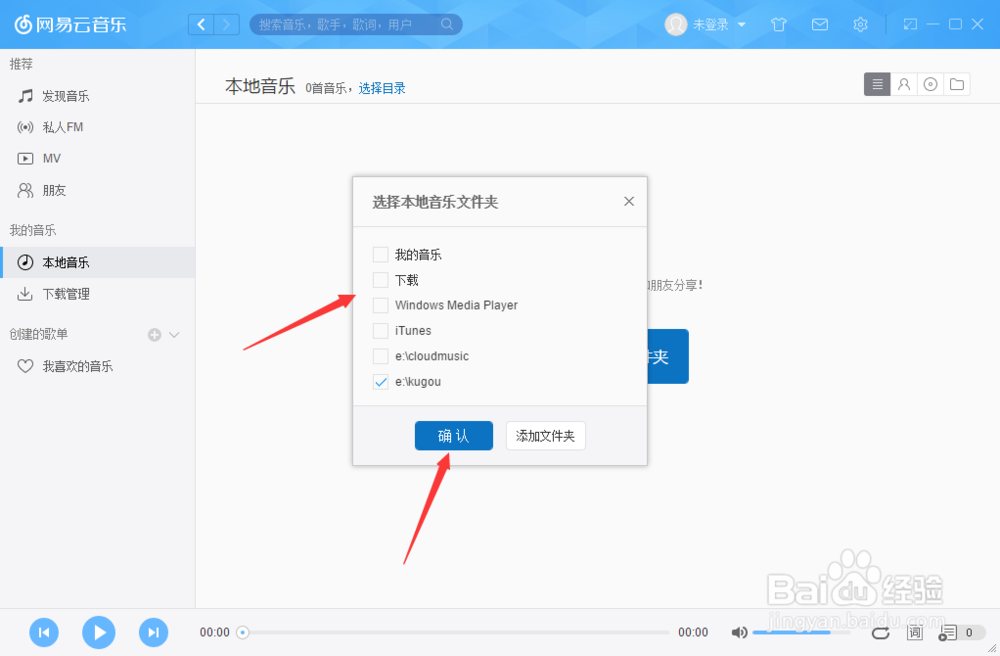This screenshot has height=656, width=1000.
Task: Click the NetEase Cloud Music logo
Action: (x=70, y=24)
